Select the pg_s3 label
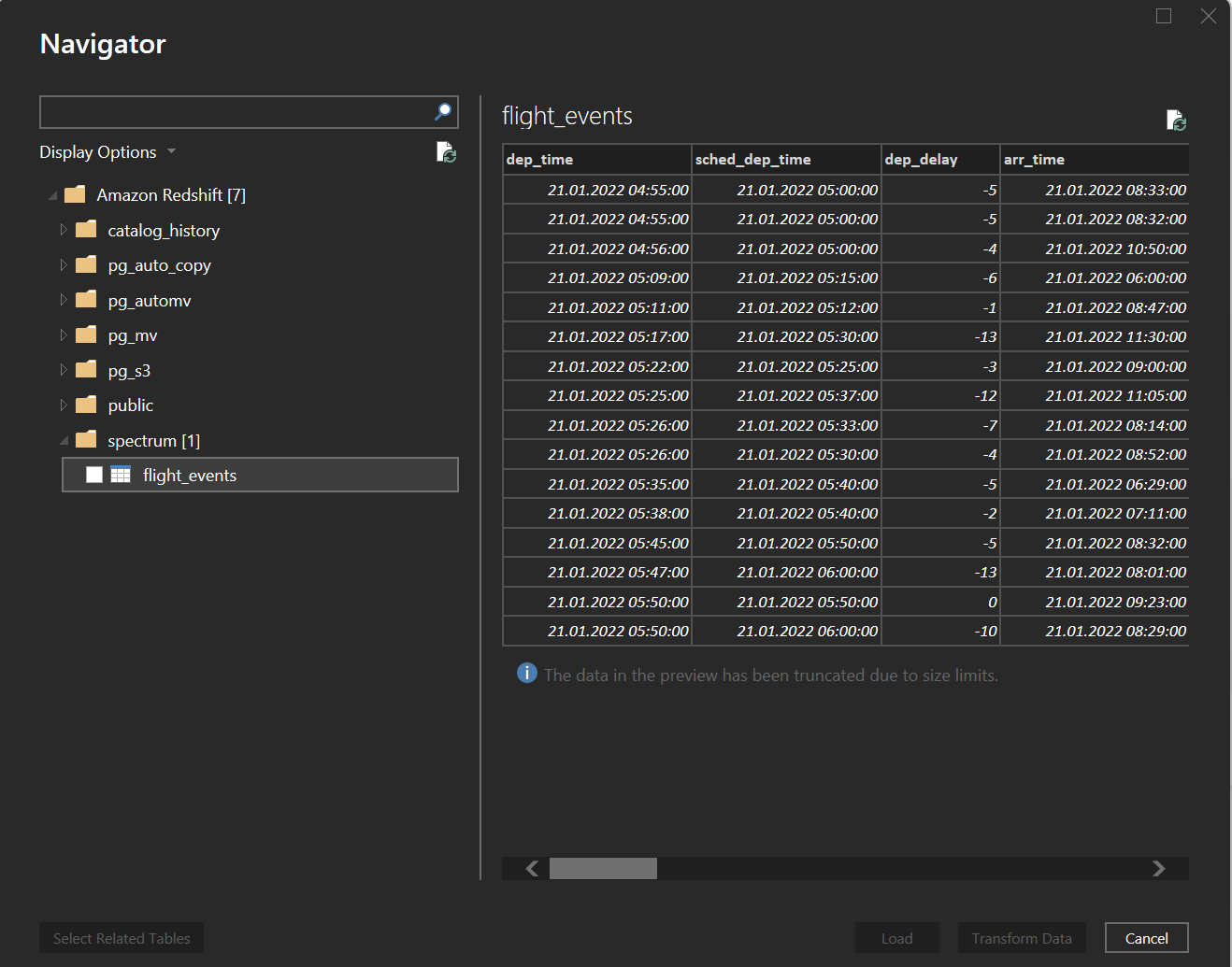The width and height of the screenshot is (1232, 967). (129, 371)
